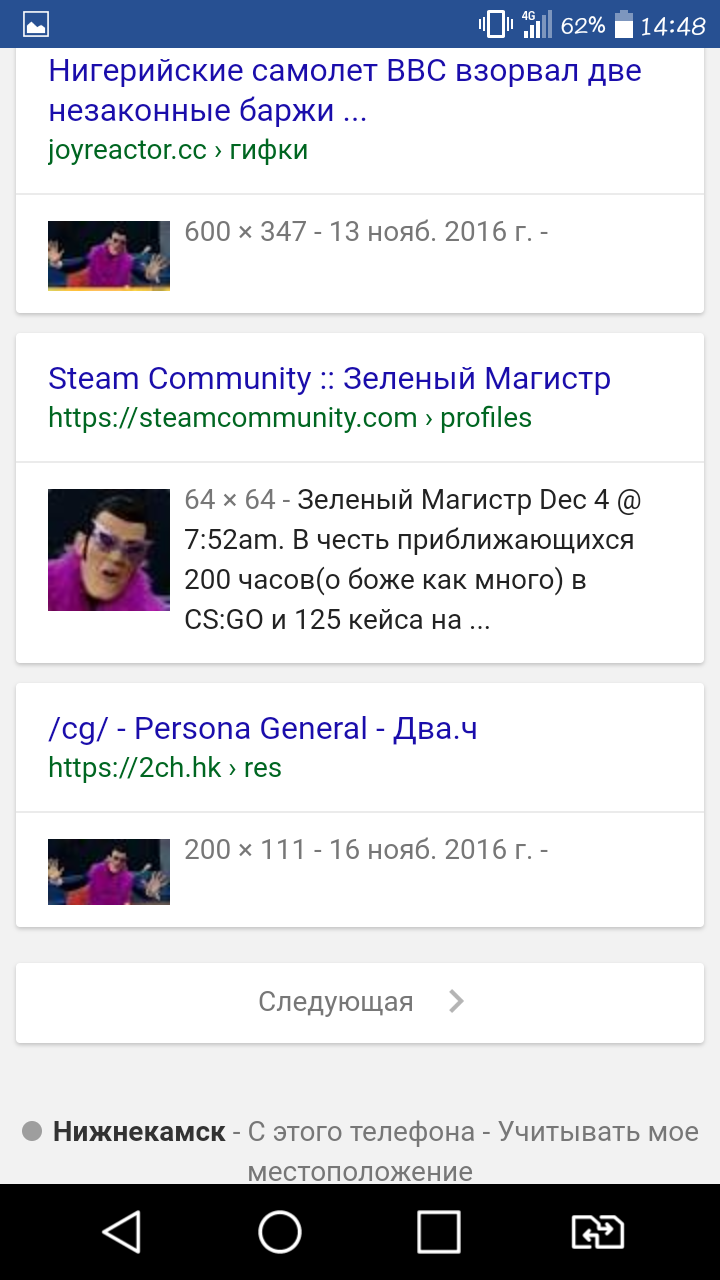This screenshot has height=1280, width=720.
Task: Go to next page via Следующая
Action: 360,1002
